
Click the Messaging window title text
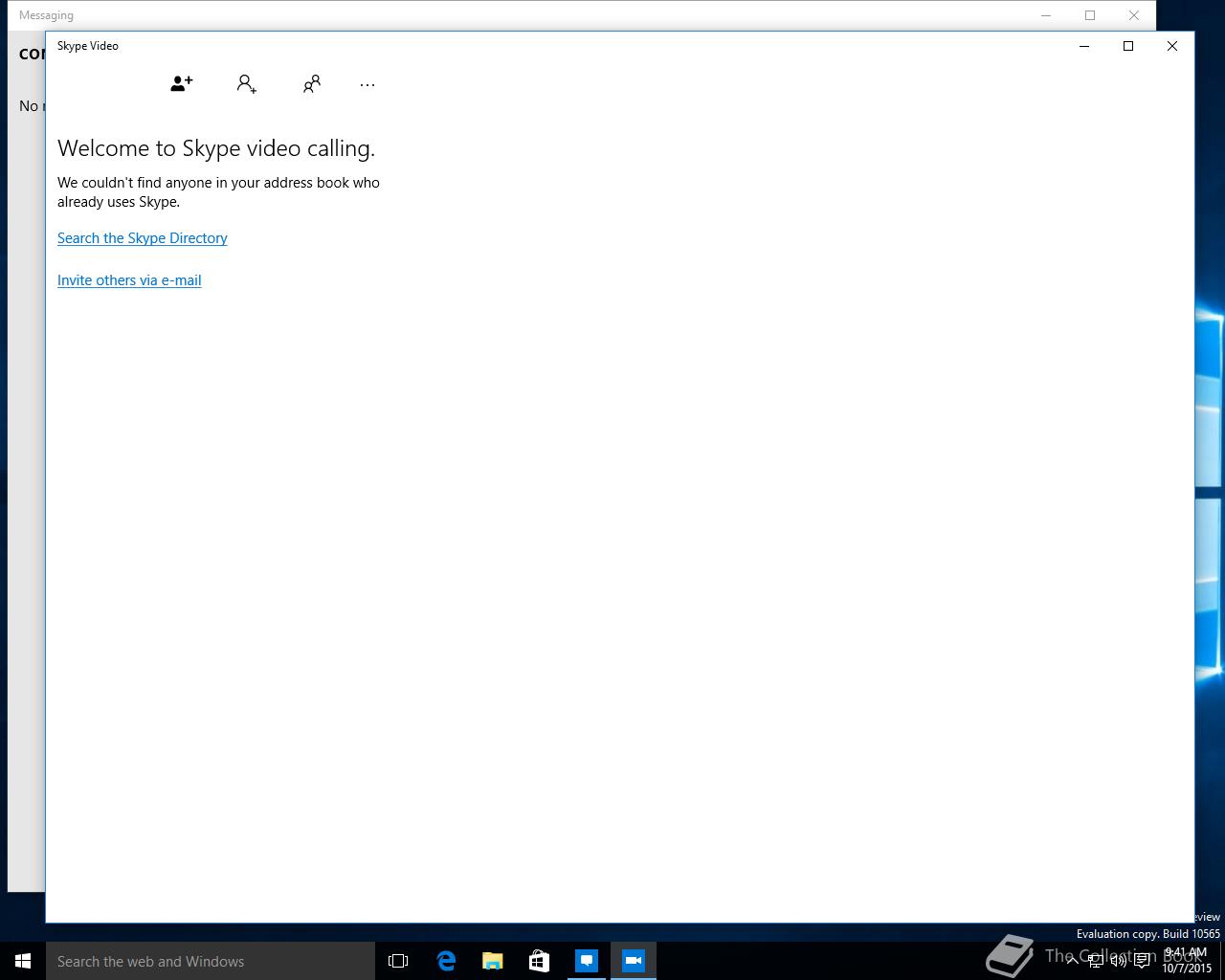pos(46,15)
